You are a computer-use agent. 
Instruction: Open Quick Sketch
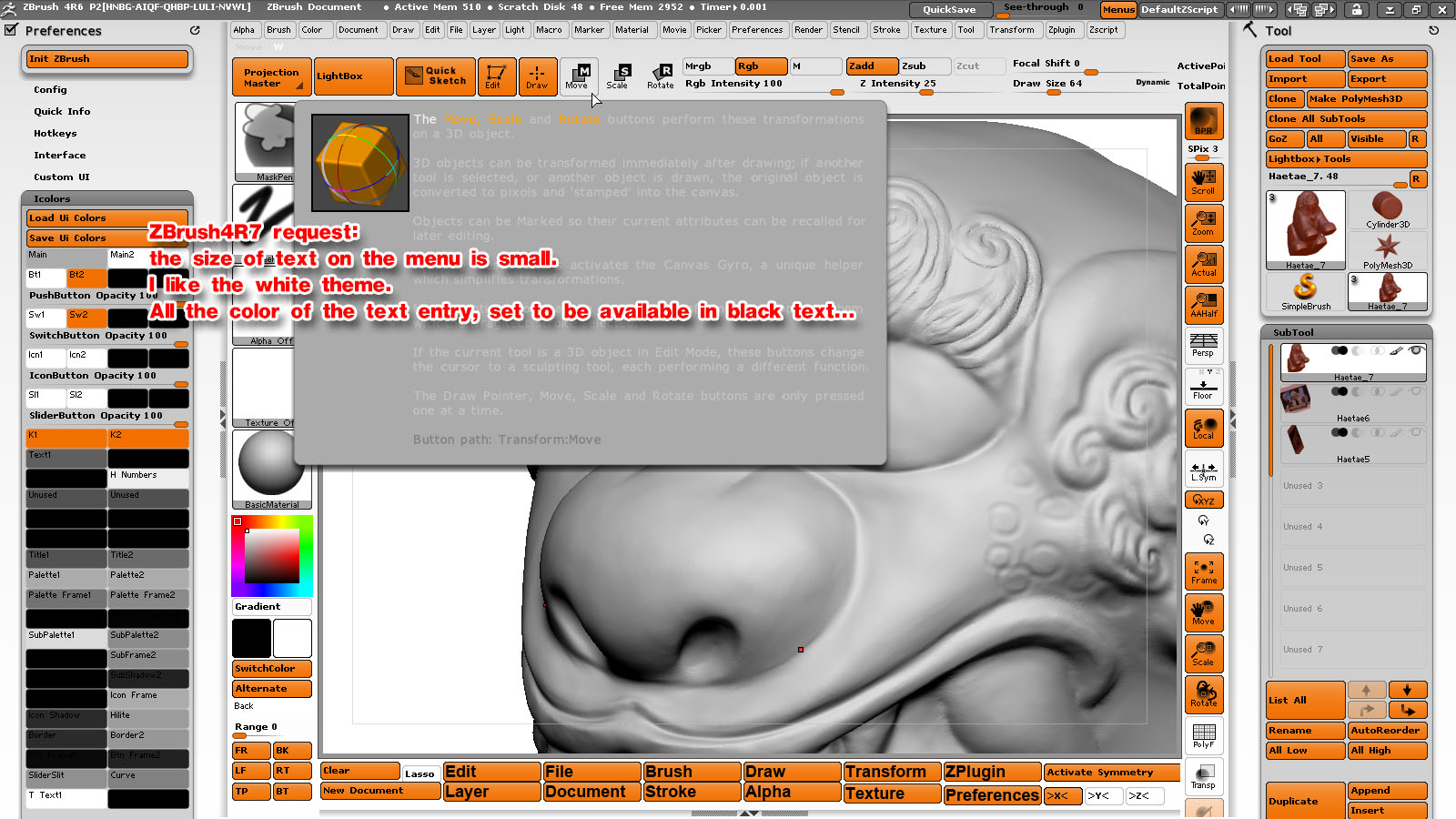436,76
